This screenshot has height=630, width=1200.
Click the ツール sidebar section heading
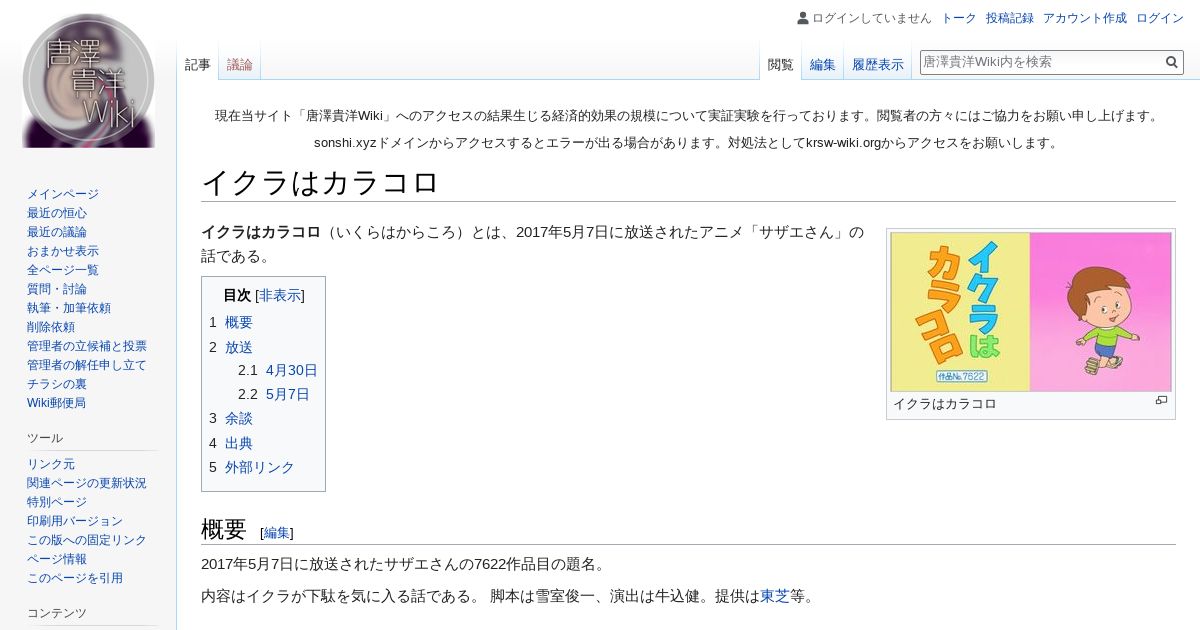(45, 438)
